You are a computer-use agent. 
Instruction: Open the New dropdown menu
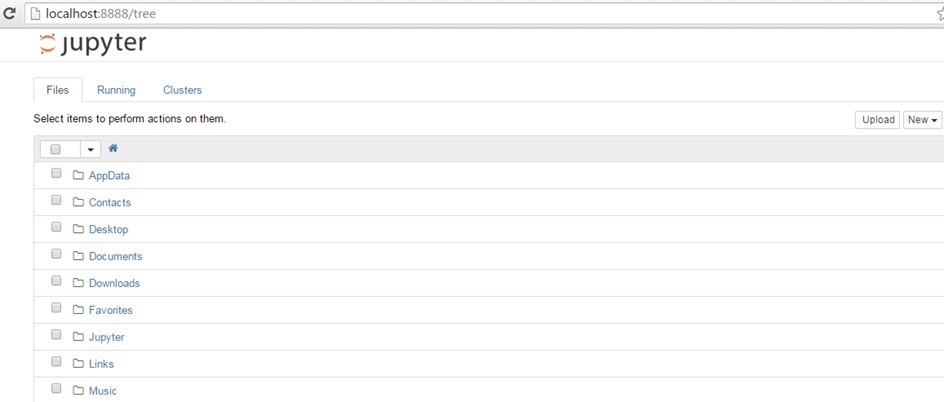pyautogui.click(x=922, y=120)
